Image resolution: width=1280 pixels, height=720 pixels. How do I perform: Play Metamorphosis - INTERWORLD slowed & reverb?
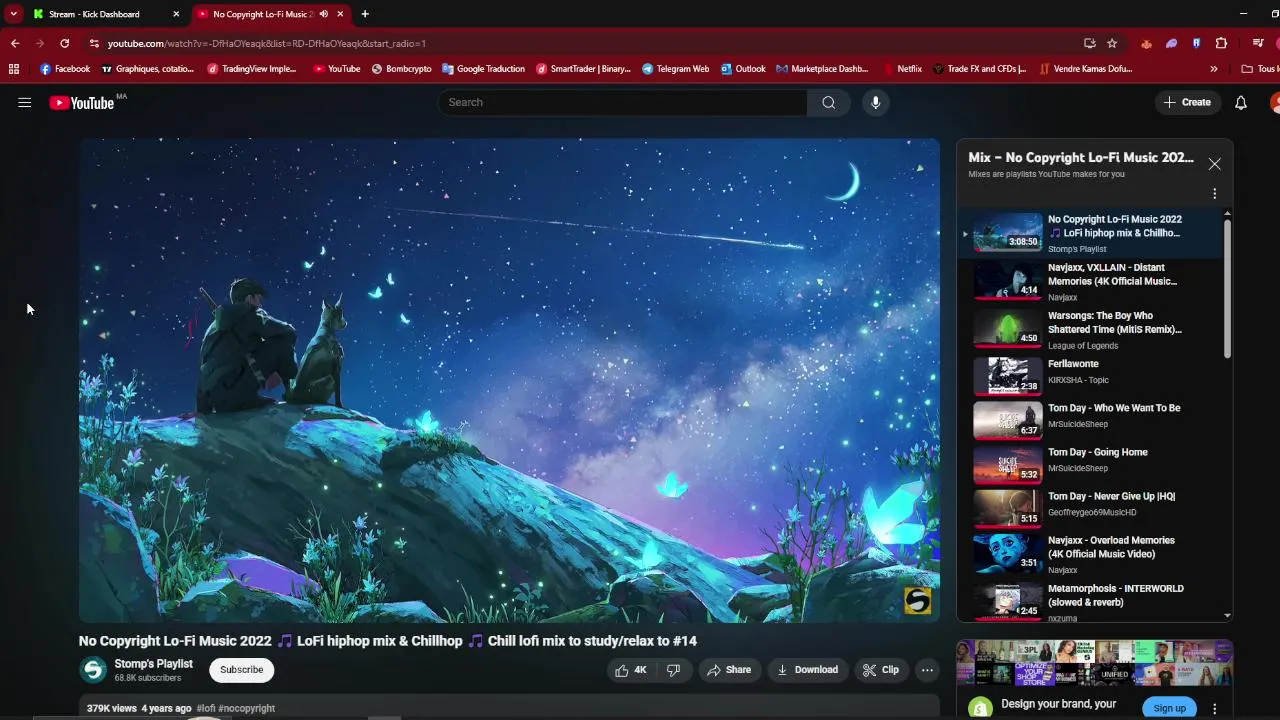point(1090,600)
